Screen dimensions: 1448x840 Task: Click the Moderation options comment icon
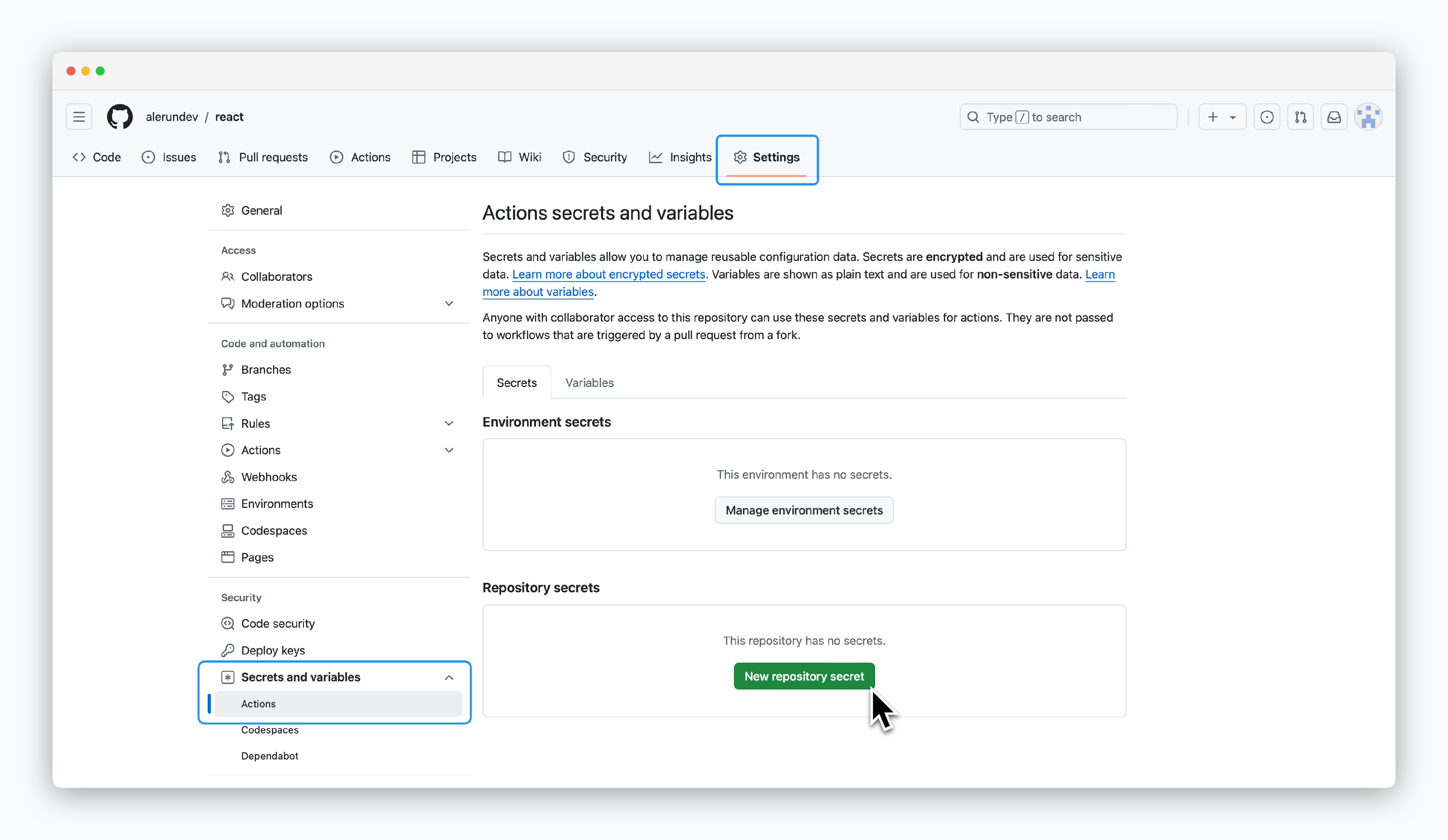click(228, 303)
